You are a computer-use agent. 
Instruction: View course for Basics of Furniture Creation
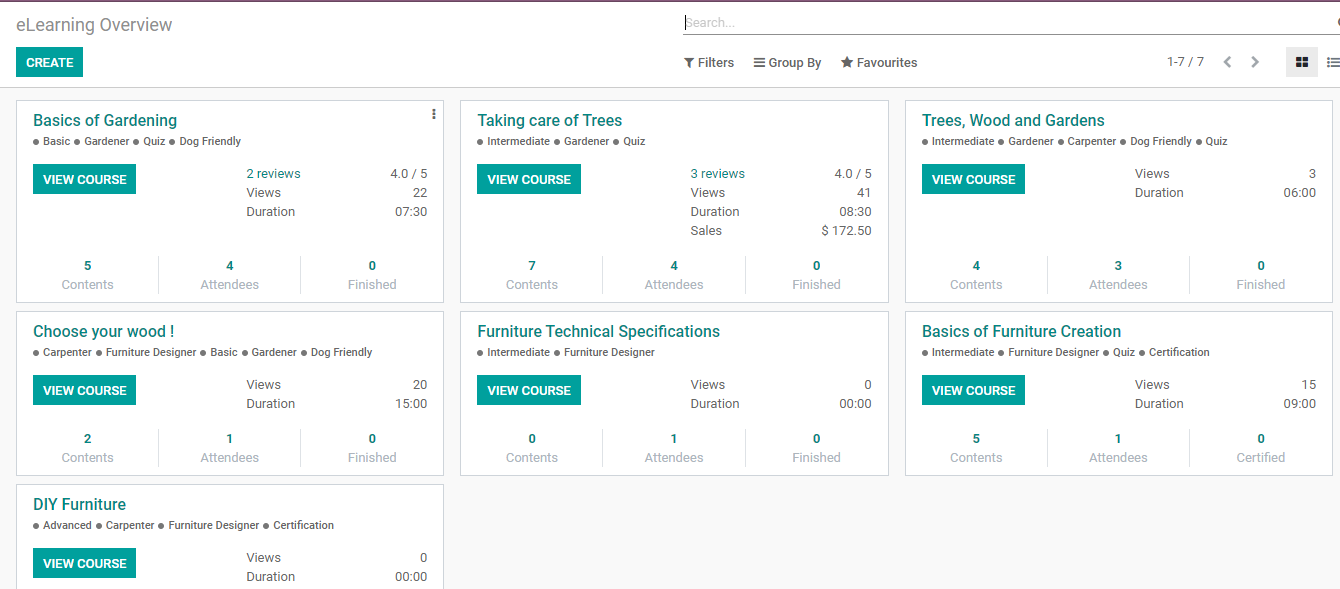[973, 390]
